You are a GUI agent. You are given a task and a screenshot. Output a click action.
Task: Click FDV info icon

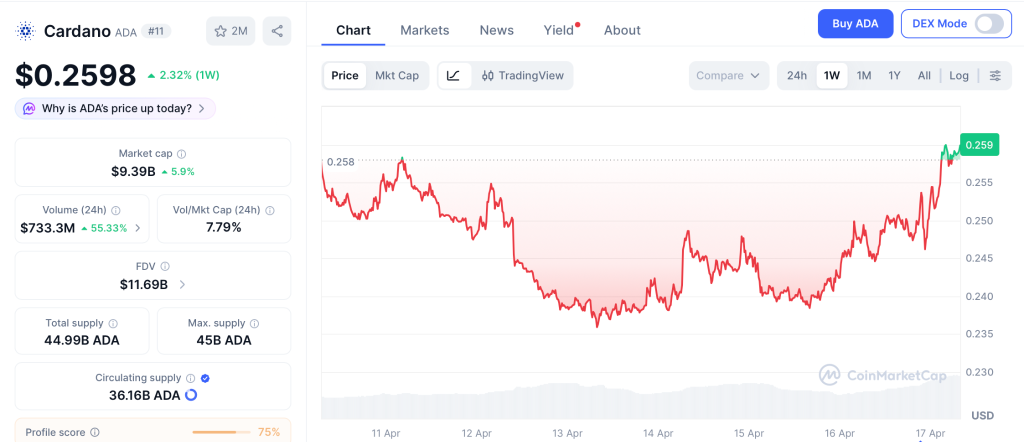pyautogui.click(x=165, y=267)
